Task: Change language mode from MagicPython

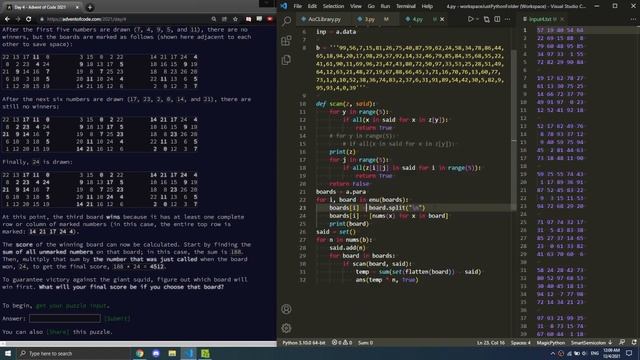Action: (550, 342)
